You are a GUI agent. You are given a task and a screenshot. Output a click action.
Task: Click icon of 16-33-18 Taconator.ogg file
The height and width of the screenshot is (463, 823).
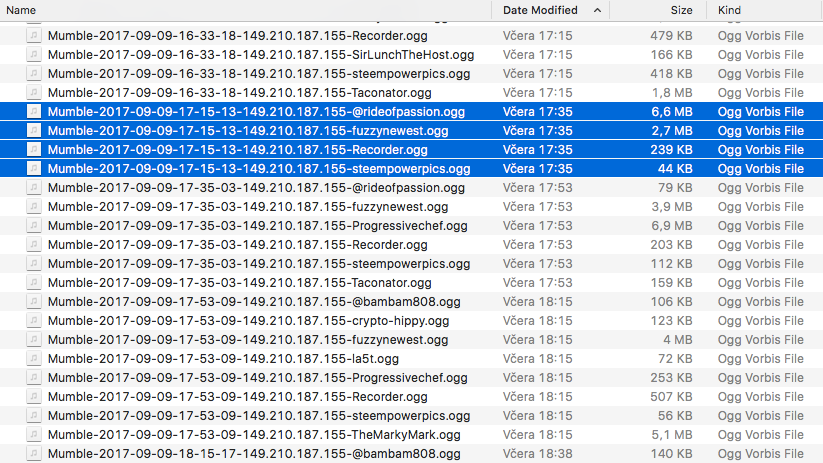[34, 92]
